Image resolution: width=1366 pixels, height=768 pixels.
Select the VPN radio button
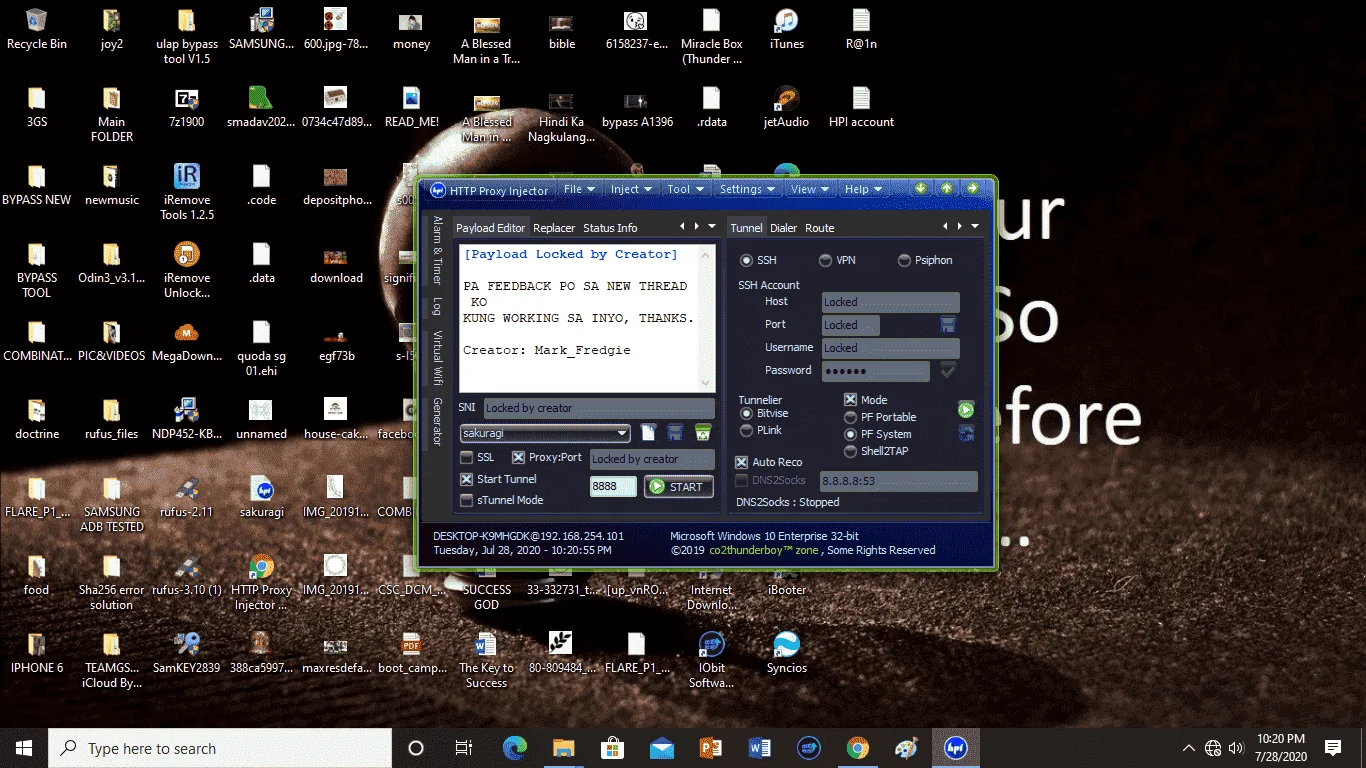825,260
